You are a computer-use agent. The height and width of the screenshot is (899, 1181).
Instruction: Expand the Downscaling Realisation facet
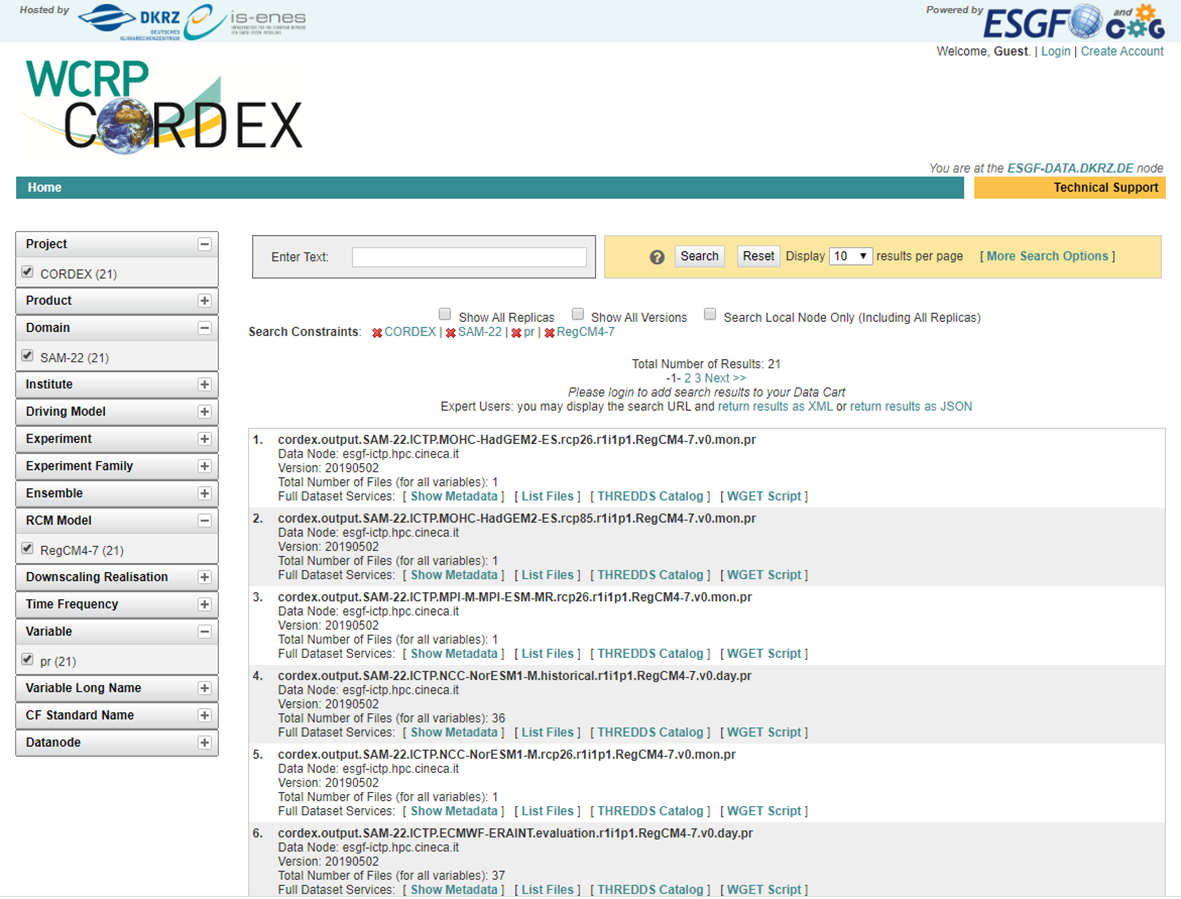coord(204,577)
